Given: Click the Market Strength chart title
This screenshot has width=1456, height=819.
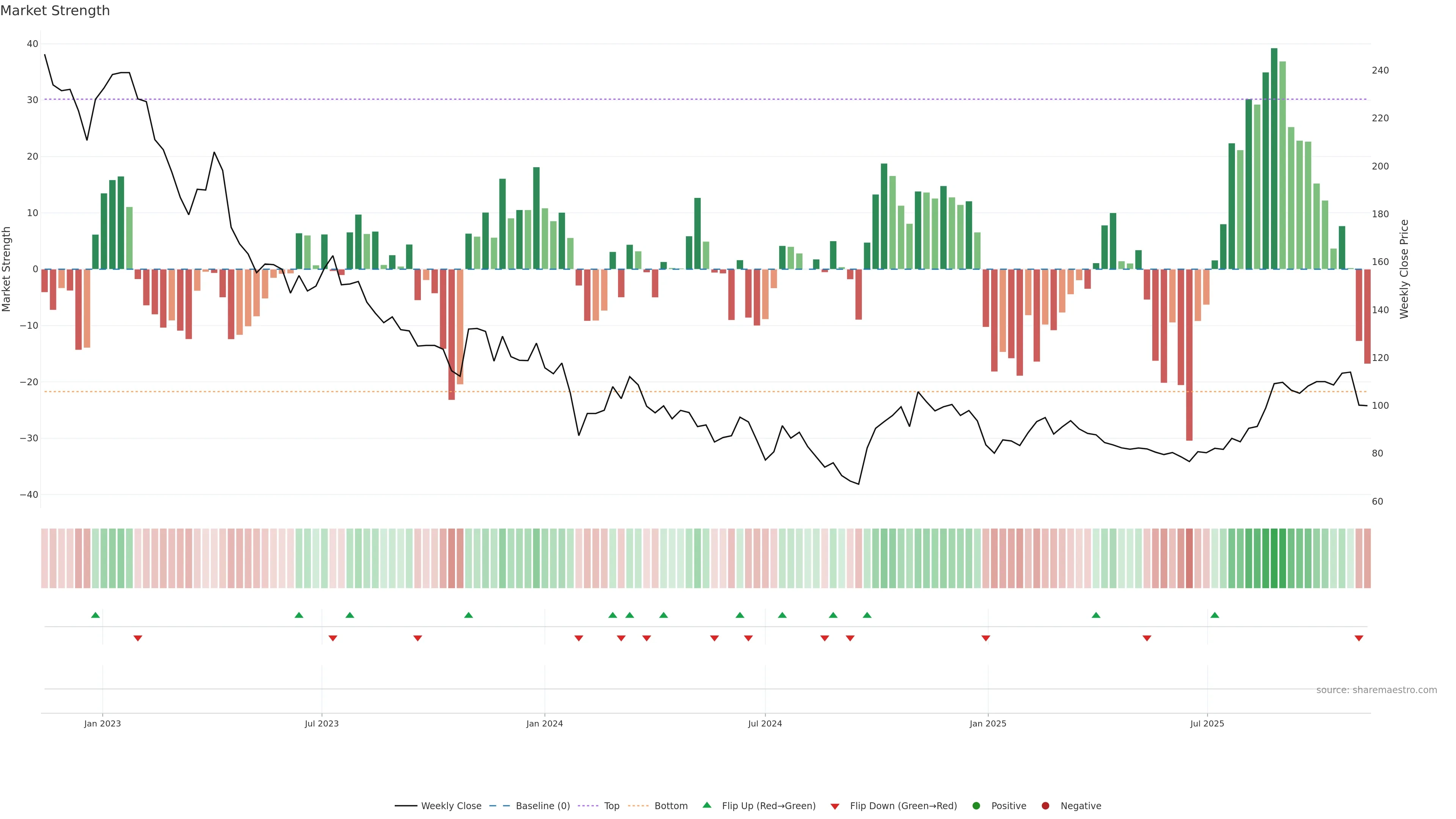Looking at the screenshot, I should click(x=55, y=11).
